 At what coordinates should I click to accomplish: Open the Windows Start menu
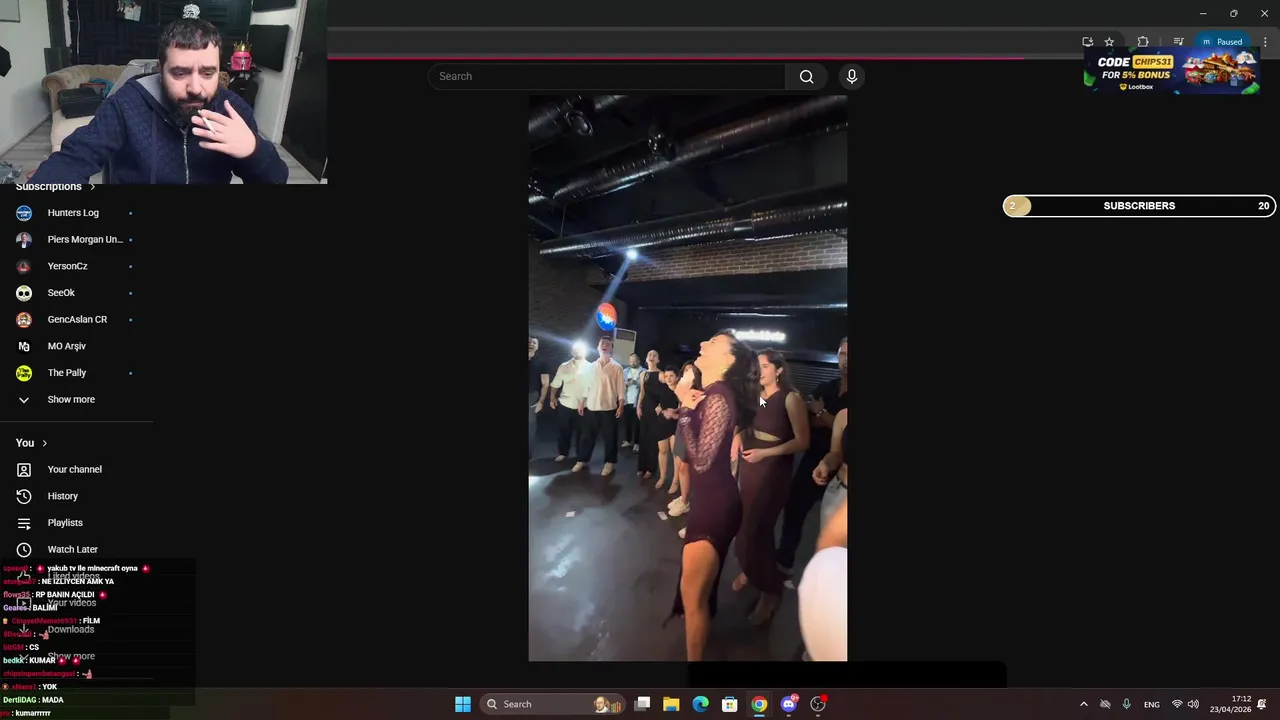pyautogui.click(x=463, y=704)
